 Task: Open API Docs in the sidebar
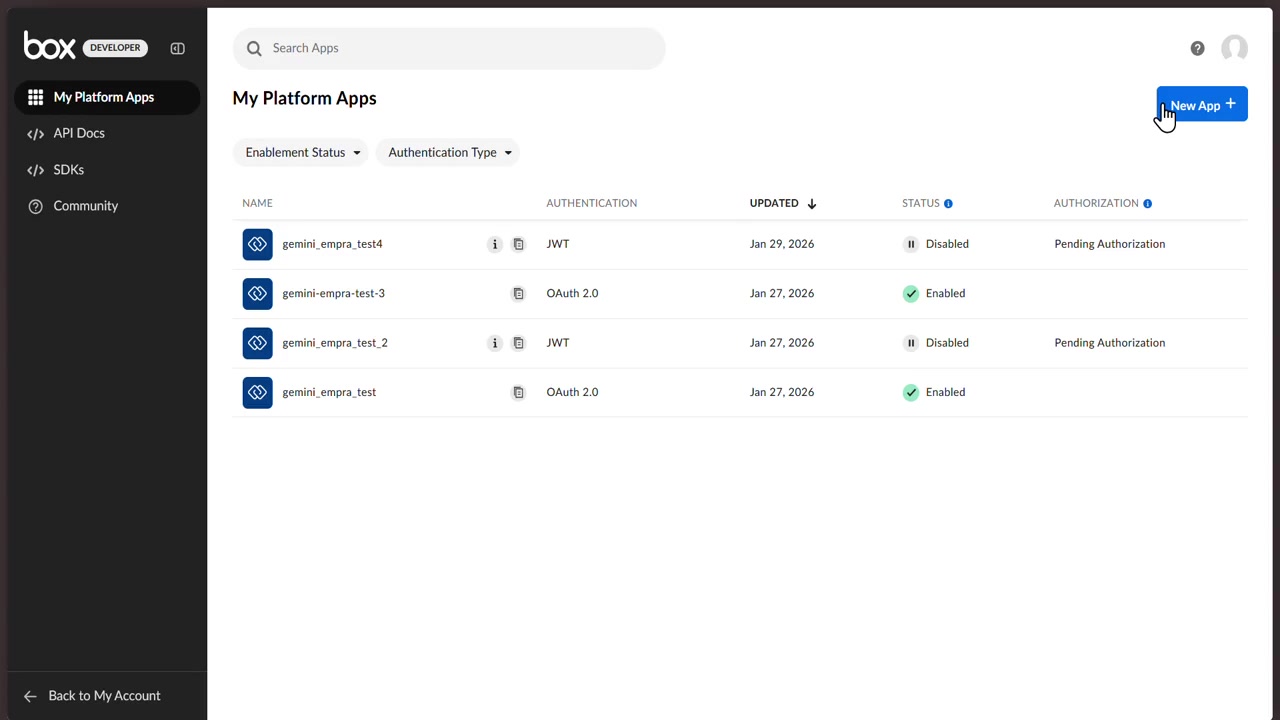click(78, 133)
